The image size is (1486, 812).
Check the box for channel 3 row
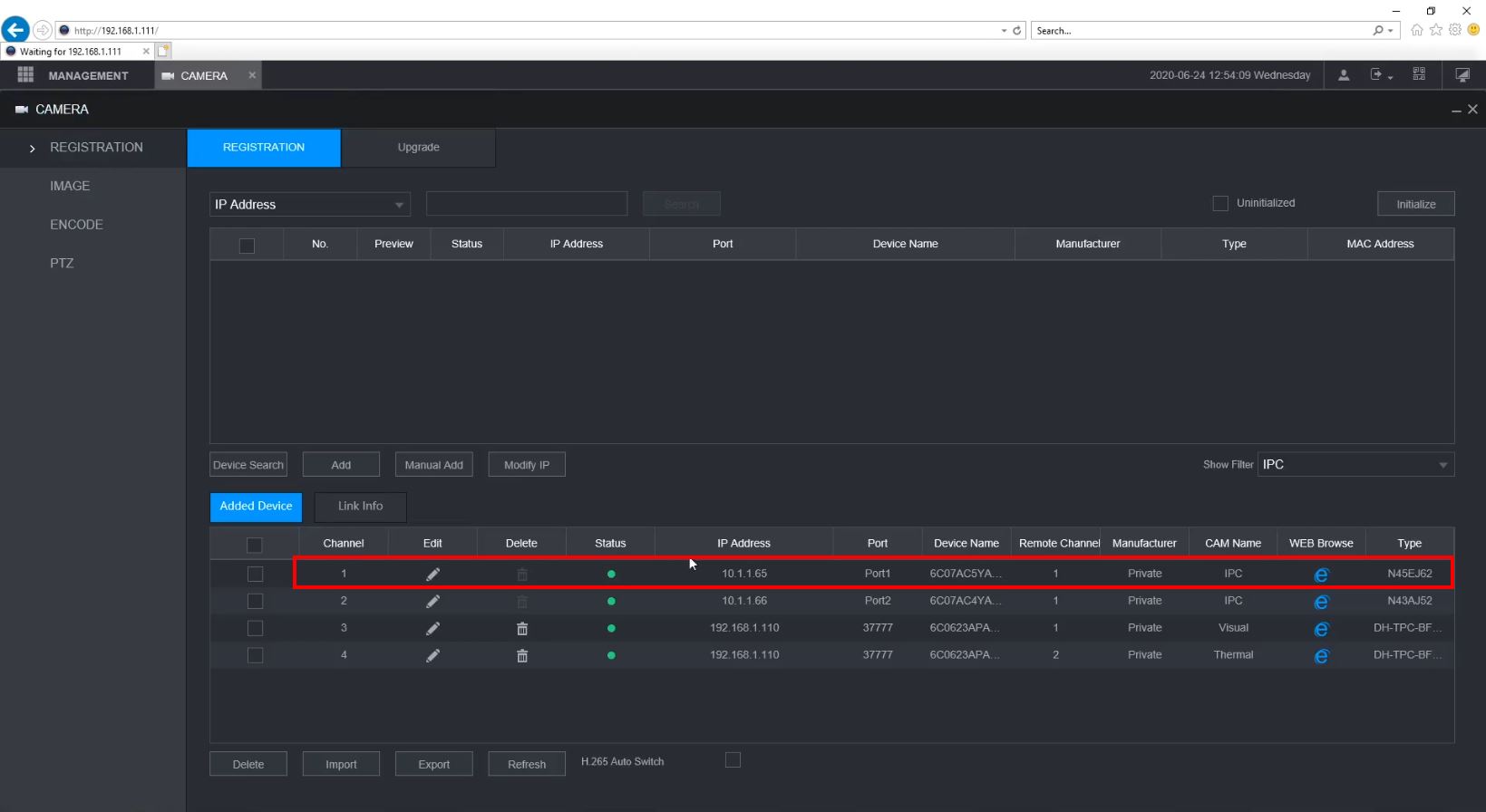click(255, 628)
